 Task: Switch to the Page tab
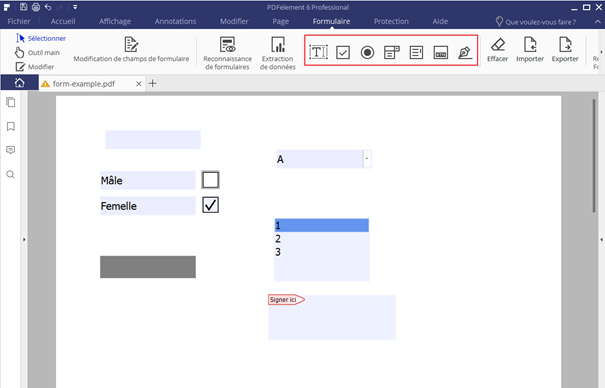pyautogui.click(x=281, y=21)
